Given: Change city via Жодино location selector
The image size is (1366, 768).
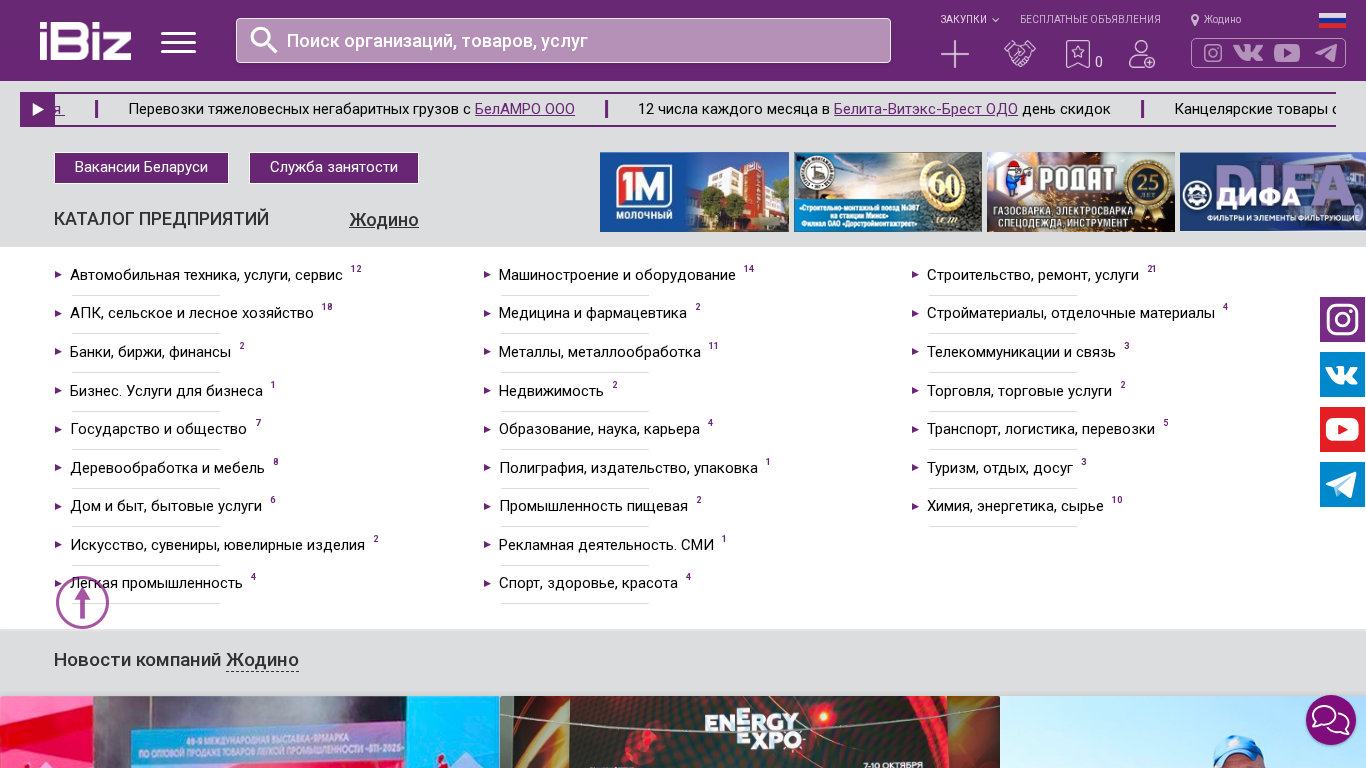Looking at the screenshot, I should pos(1216,20).
